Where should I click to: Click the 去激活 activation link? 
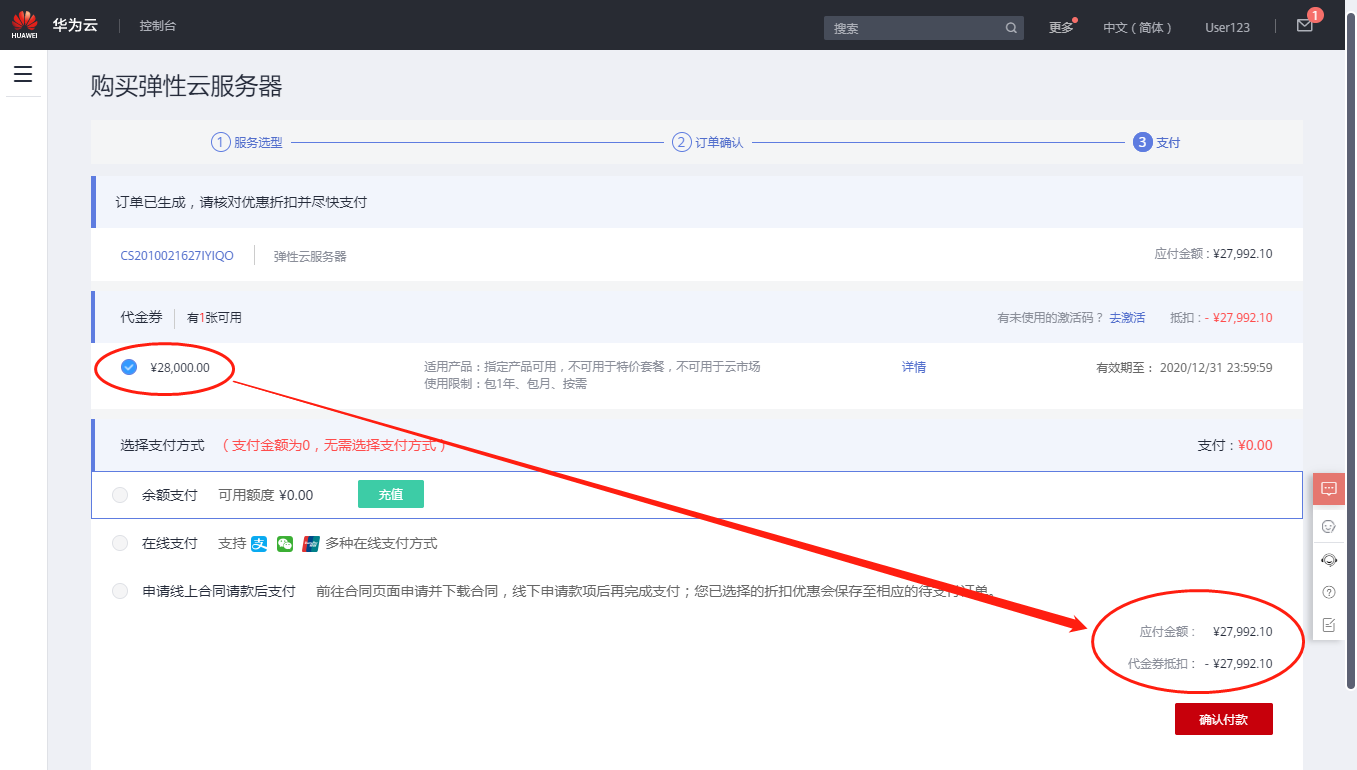point(1127,317)
